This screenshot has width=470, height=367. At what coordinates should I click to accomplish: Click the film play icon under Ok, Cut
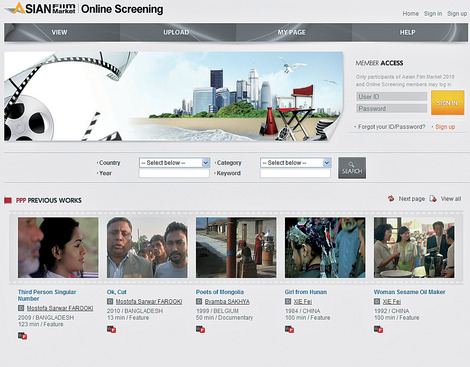112,329
